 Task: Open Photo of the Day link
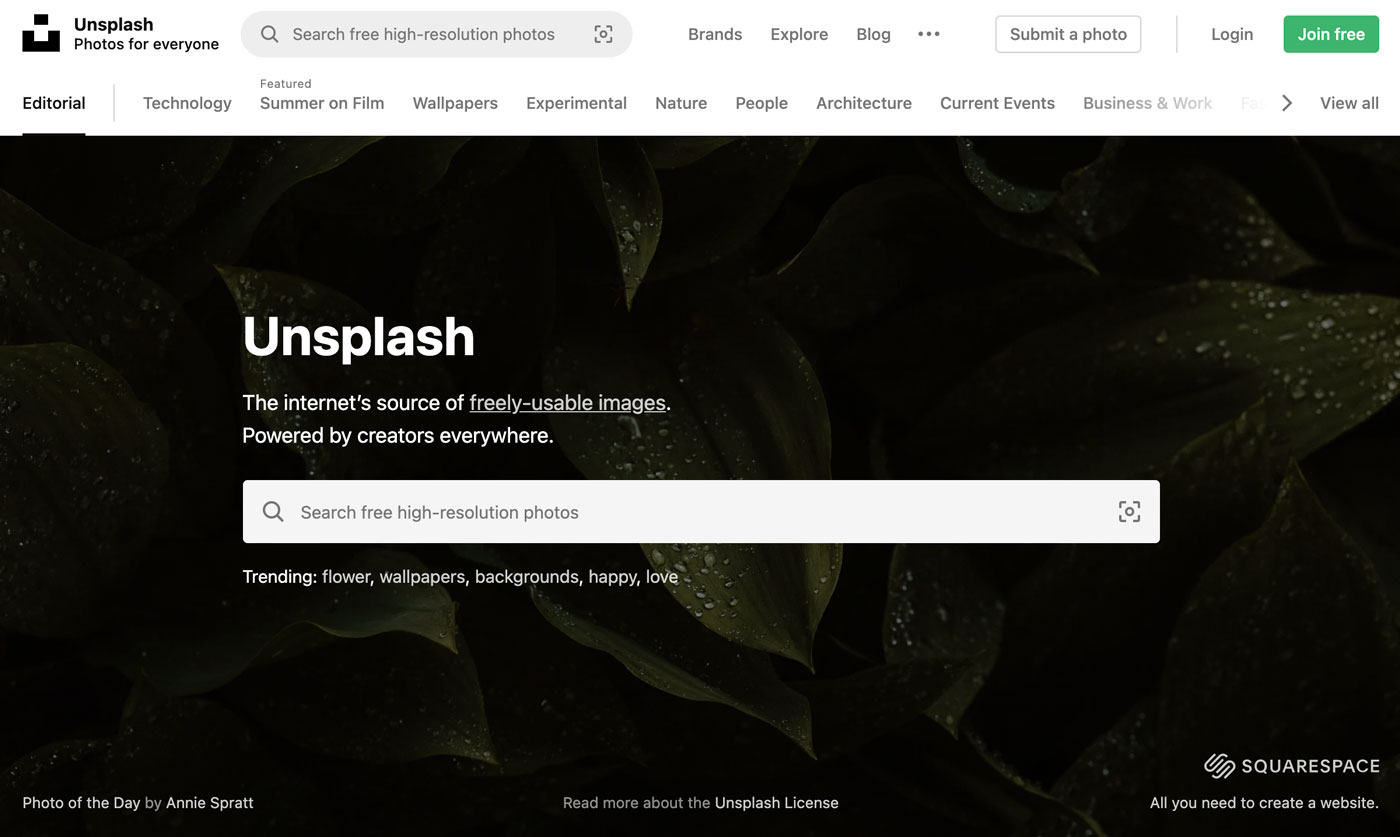pyautogui.click(x=81, y=802)
